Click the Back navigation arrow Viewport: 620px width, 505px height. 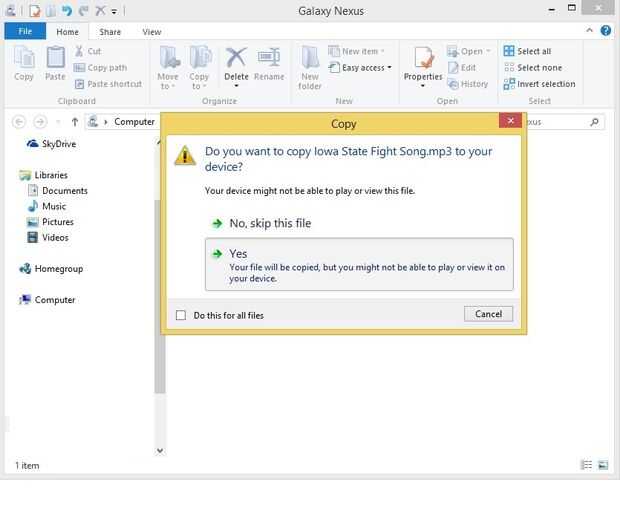[19, 122]
